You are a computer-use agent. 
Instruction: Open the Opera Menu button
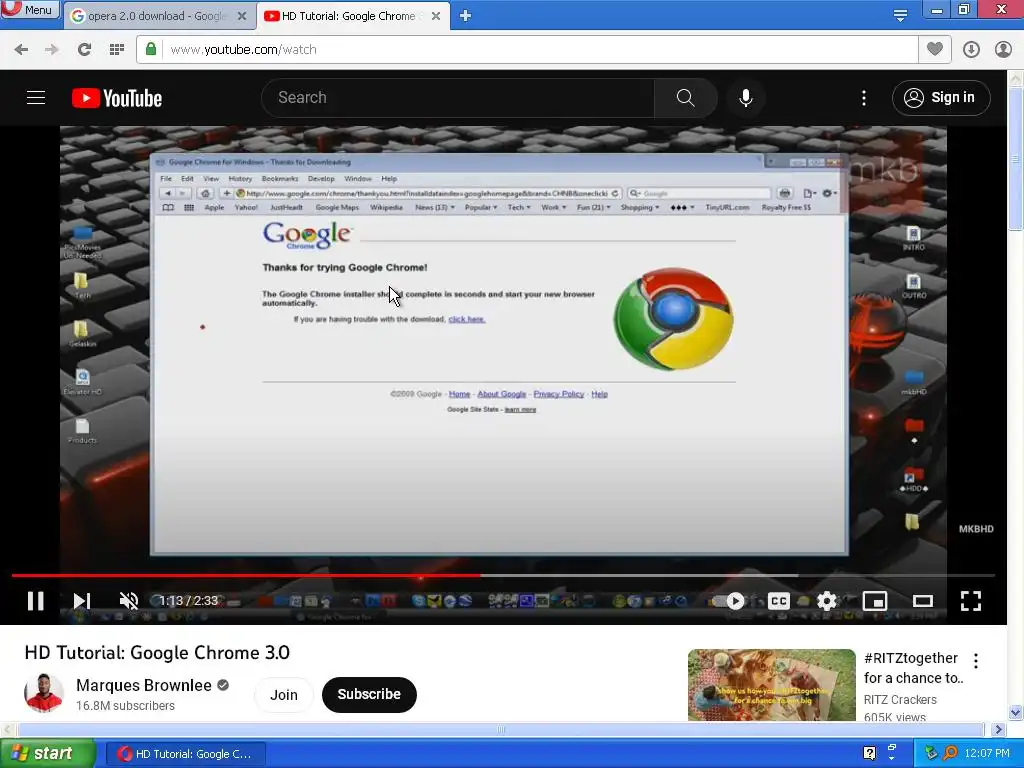[30, 10]
